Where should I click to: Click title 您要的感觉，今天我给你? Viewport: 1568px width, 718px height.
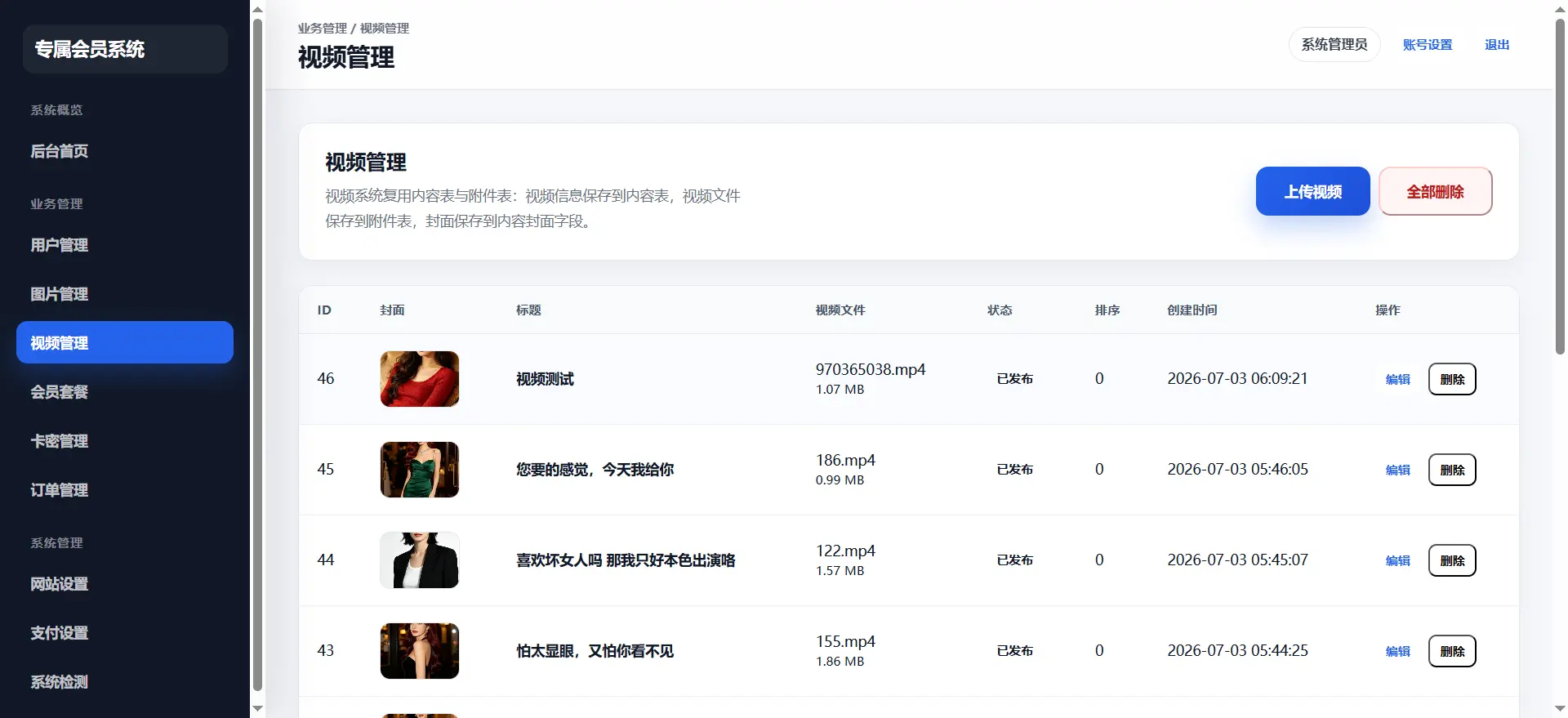[x=595, y=470]
